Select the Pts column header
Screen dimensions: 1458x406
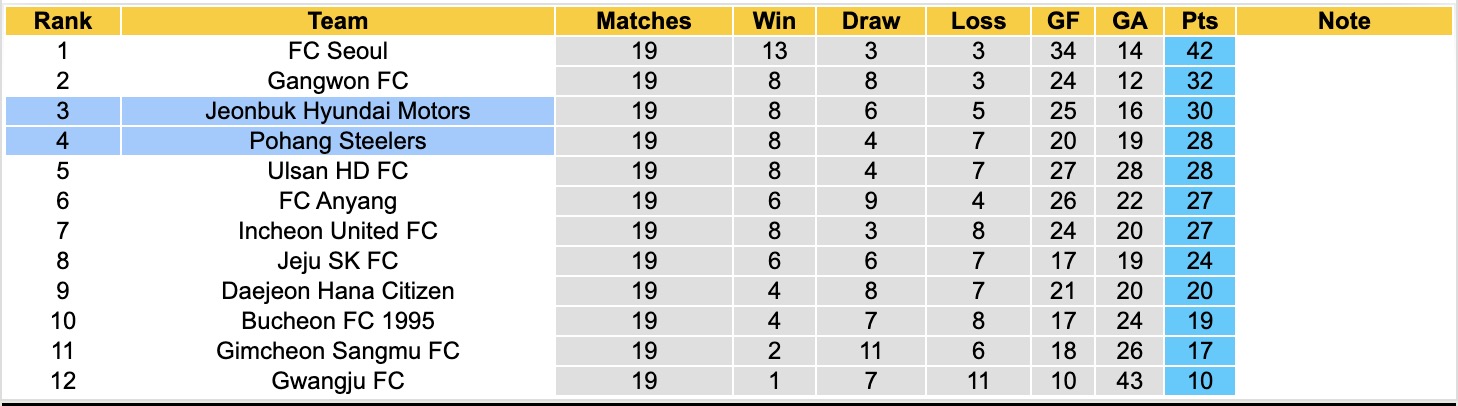point(1199,21)
